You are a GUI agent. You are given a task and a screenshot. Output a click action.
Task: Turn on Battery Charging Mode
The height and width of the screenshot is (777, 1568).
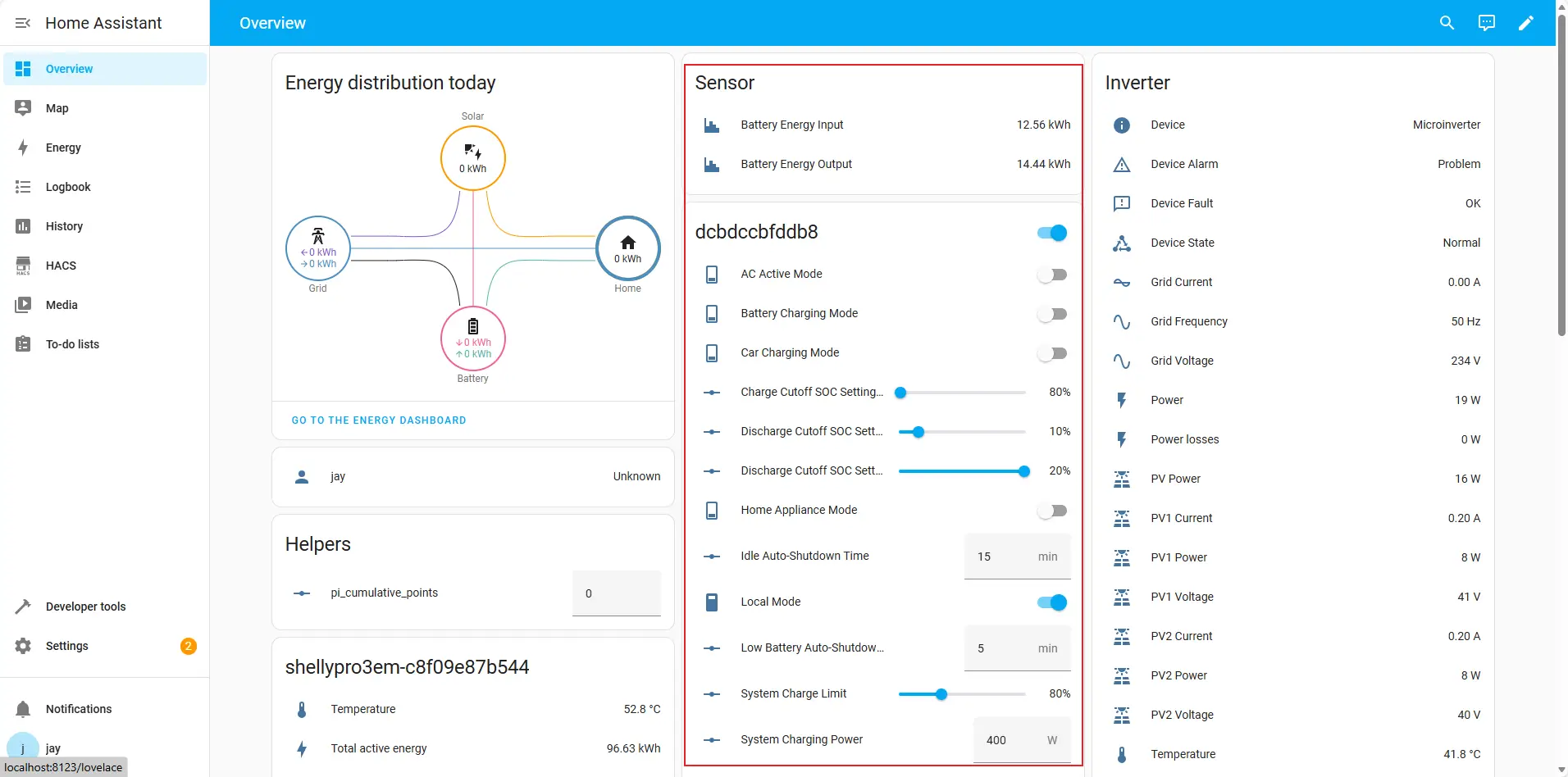click(x=1051, y=314)
